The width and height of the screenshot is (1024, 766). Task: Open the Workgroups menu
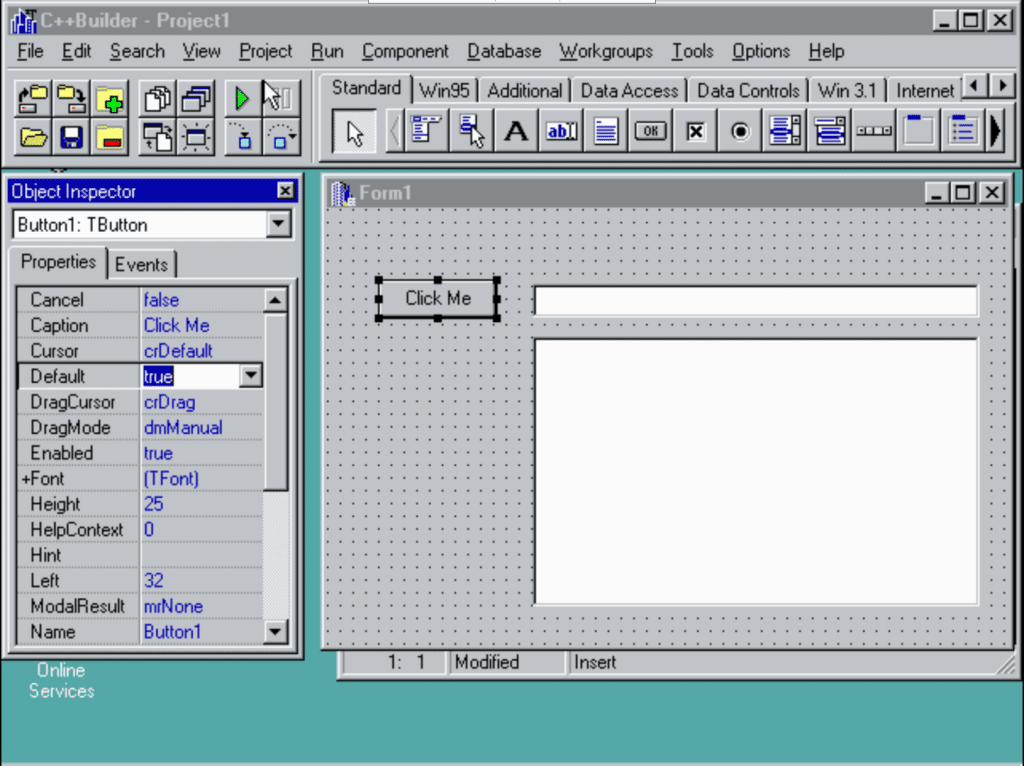point(606,51)
